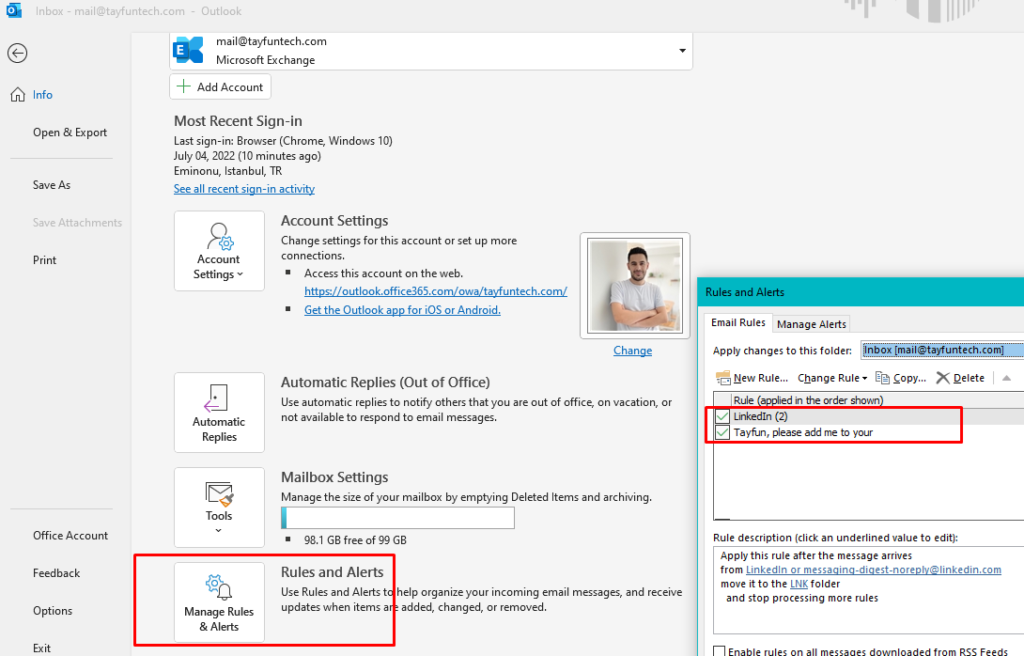Open Office Account page
The width and height of the screenshot is (1024, 656).
71,536
